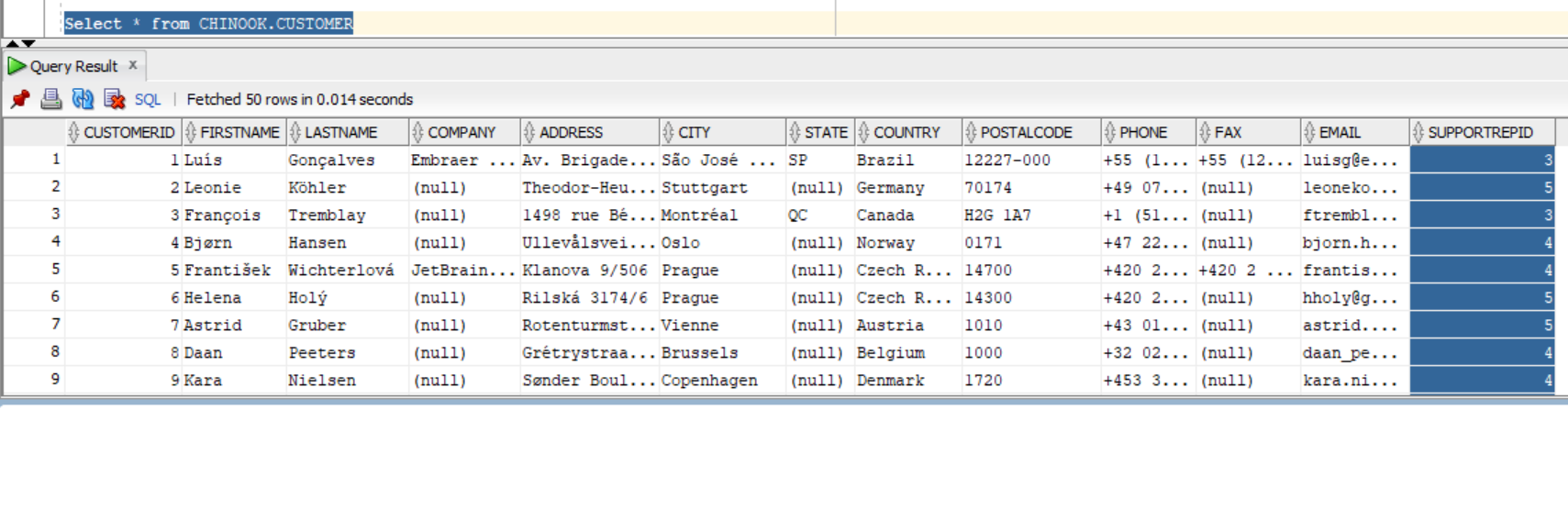Select the JetBrain... company cell
Screen dimensions: 1568x531
[x=462, y=271]
